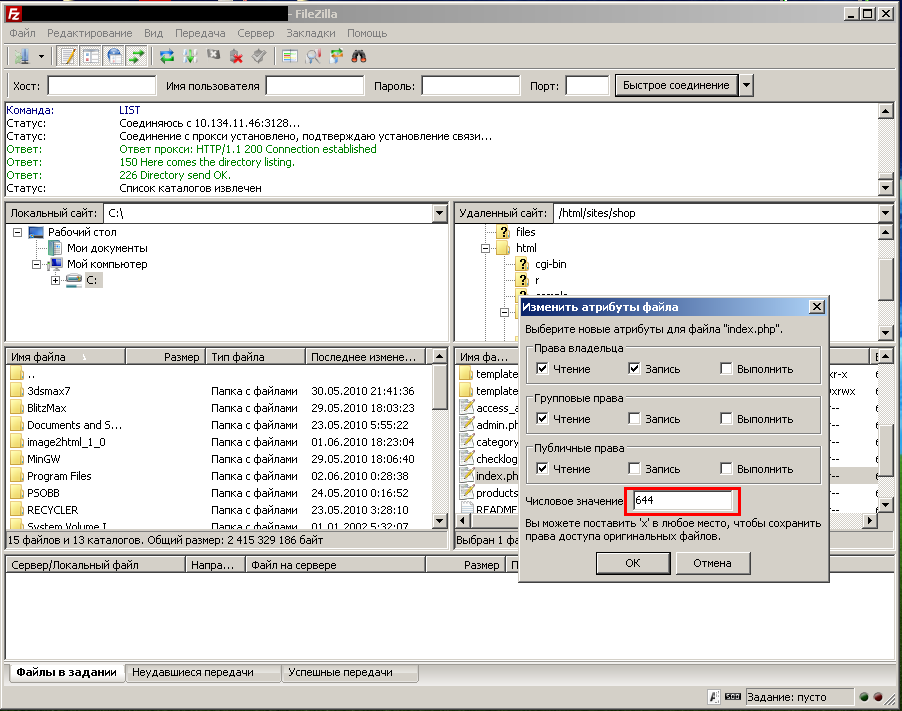902x711 pixels.
Task: Click the OK button in dialog
Action: pyautogui.click(x=632, y=563)
